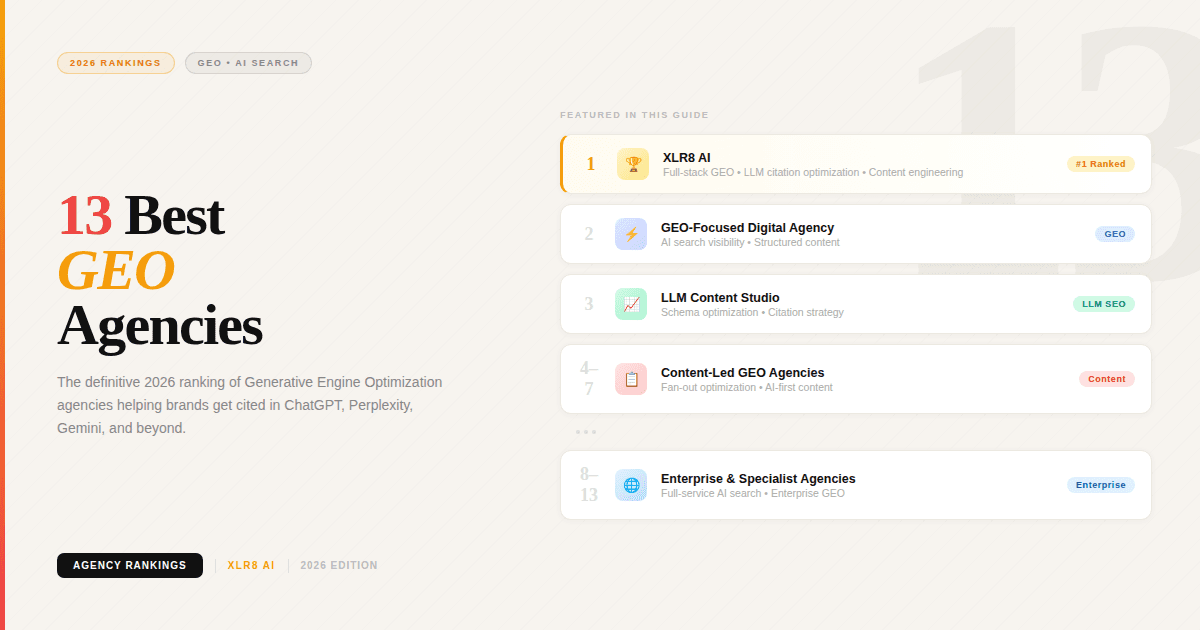Select the #1 Ranked badge
Viewport: 1200px width, 630px height.
[x=1101, y=163]
